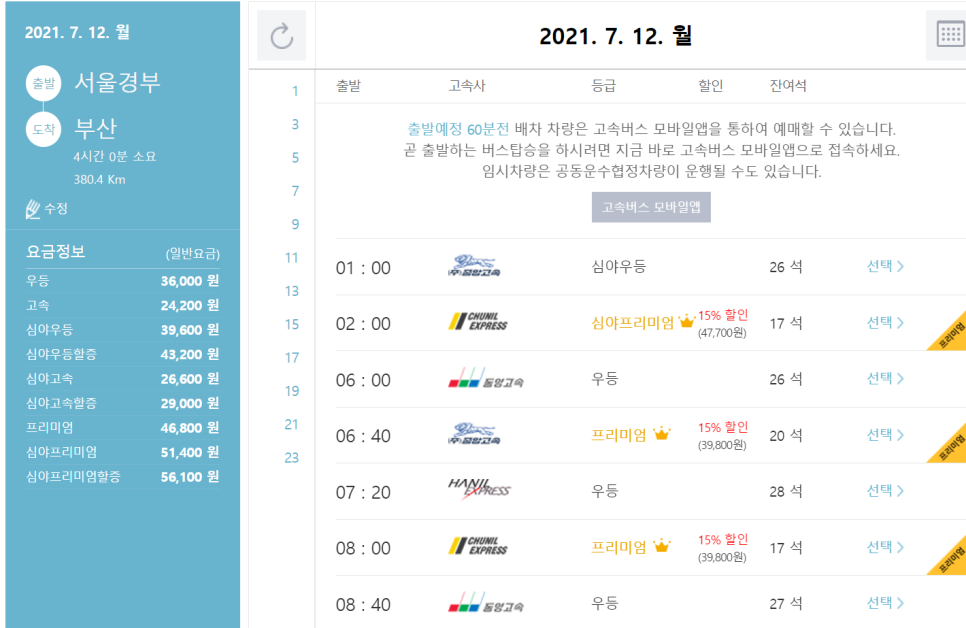The height and width of the screenshot is (628, 966).
Task: Click the refresh icon beside the date
Action: [281, 36]
